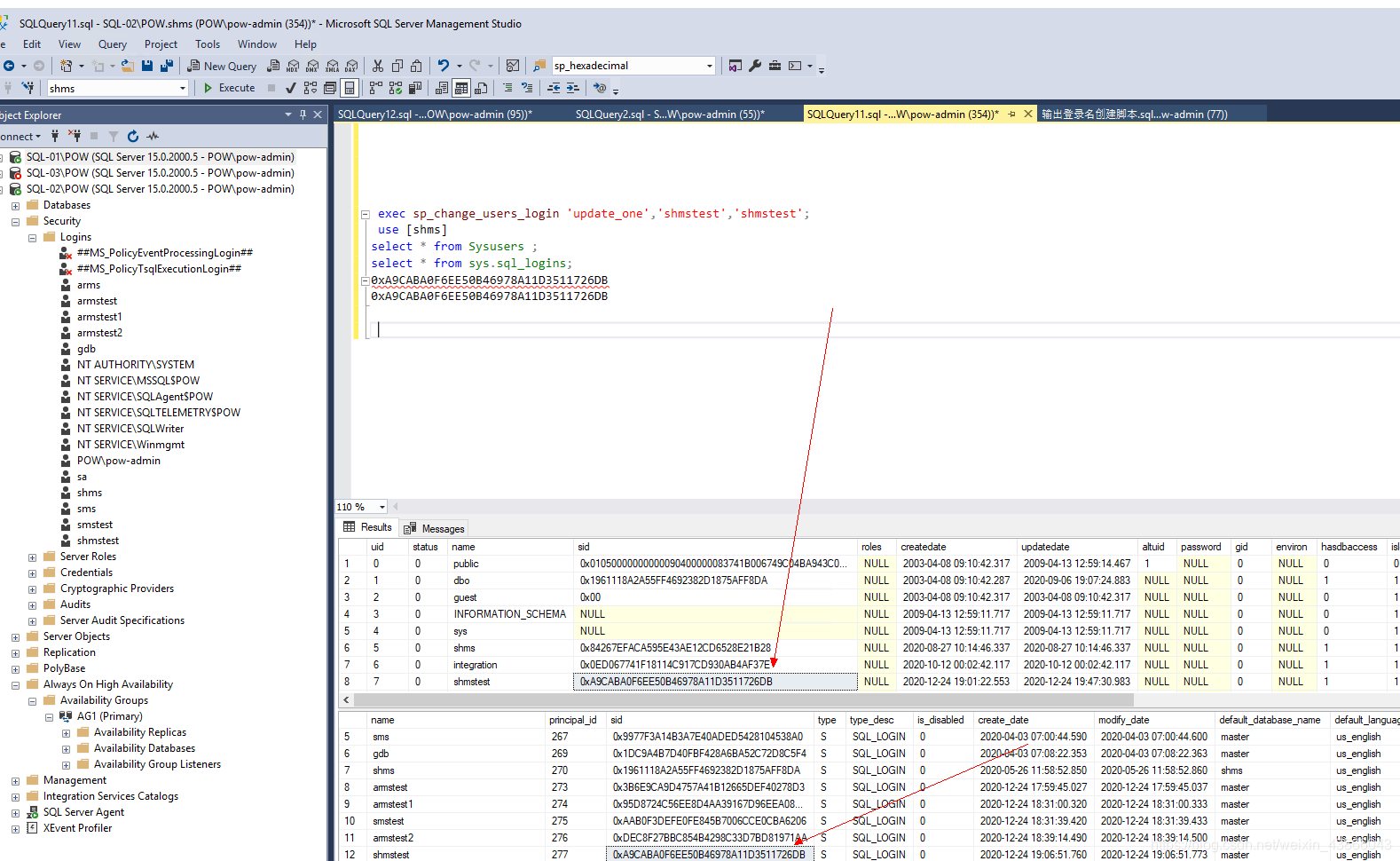
Task: Open the shms database dropdown
Action: click(183, 88)
